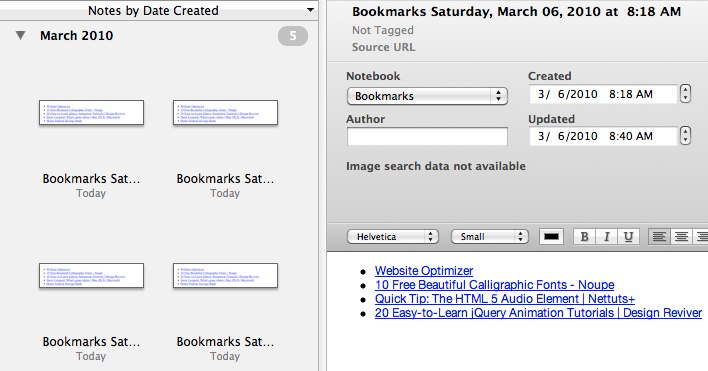The height and width of the screenshot is (371, 708).
Task: Align text left
Action: coord(659,237)
